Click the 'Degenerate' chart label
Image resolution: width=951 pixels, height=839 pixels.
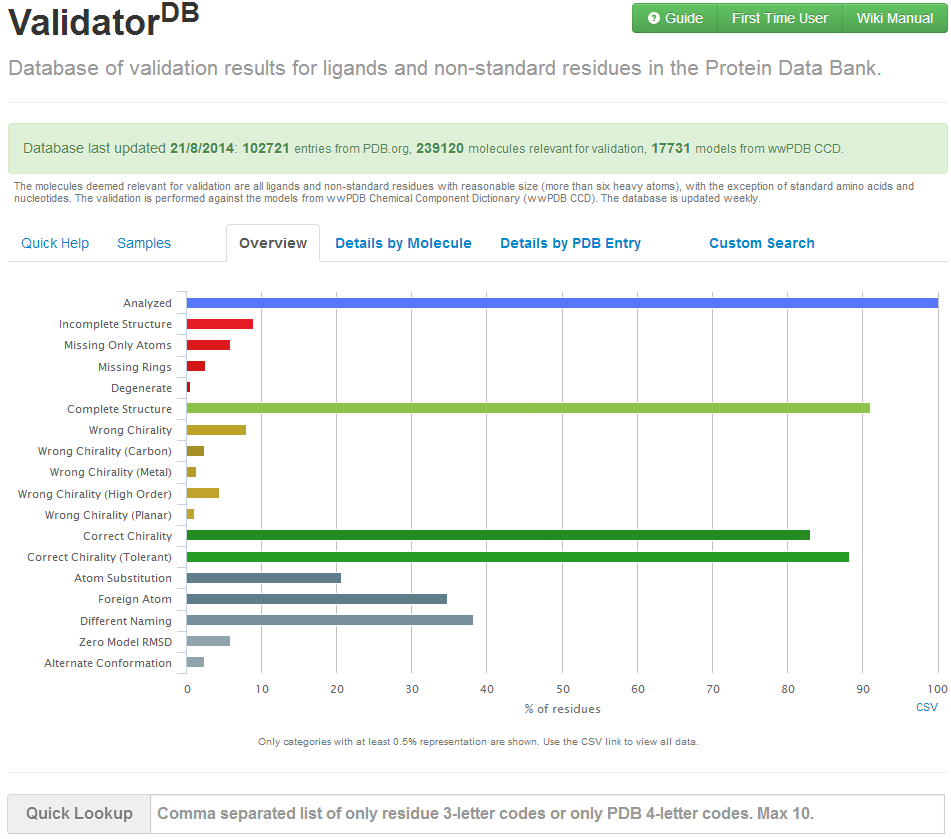141,388
